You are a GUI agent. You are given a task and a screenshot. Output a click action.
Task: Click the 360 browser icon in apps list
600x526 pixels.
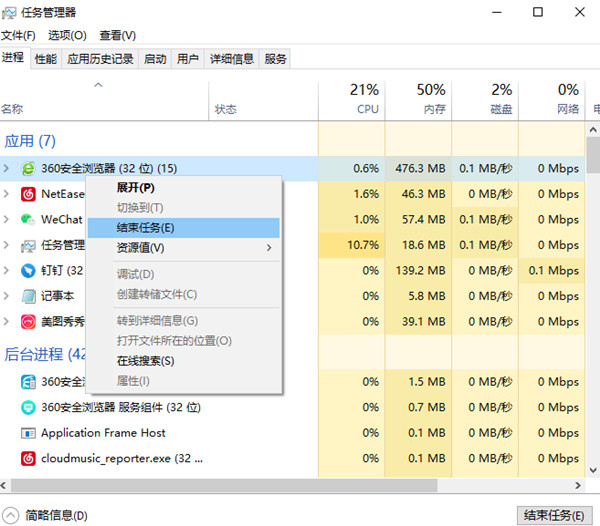(x=28, y=168)
